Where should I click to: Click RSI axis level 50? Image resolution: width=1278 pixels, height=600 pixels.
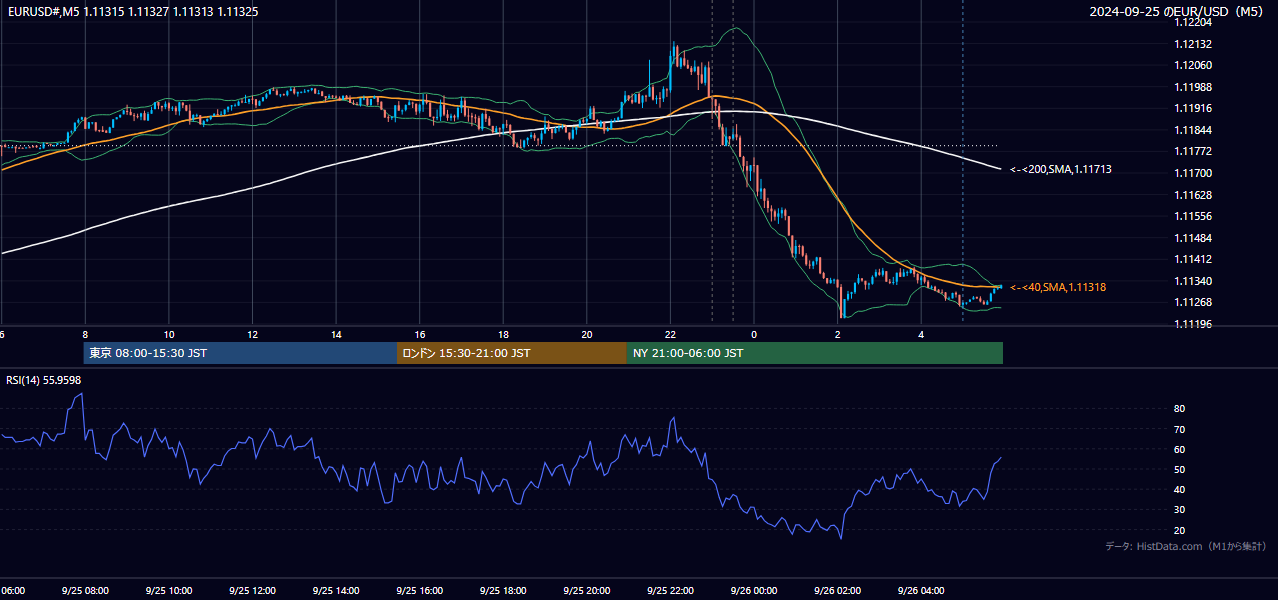click(x=1180, y=469)
